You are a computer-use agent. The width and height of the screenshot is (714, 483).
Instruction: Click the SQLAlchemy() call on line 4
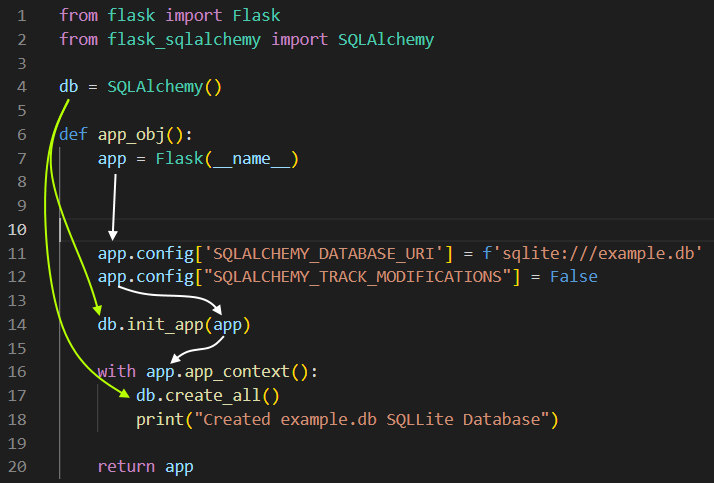[164, 86]
